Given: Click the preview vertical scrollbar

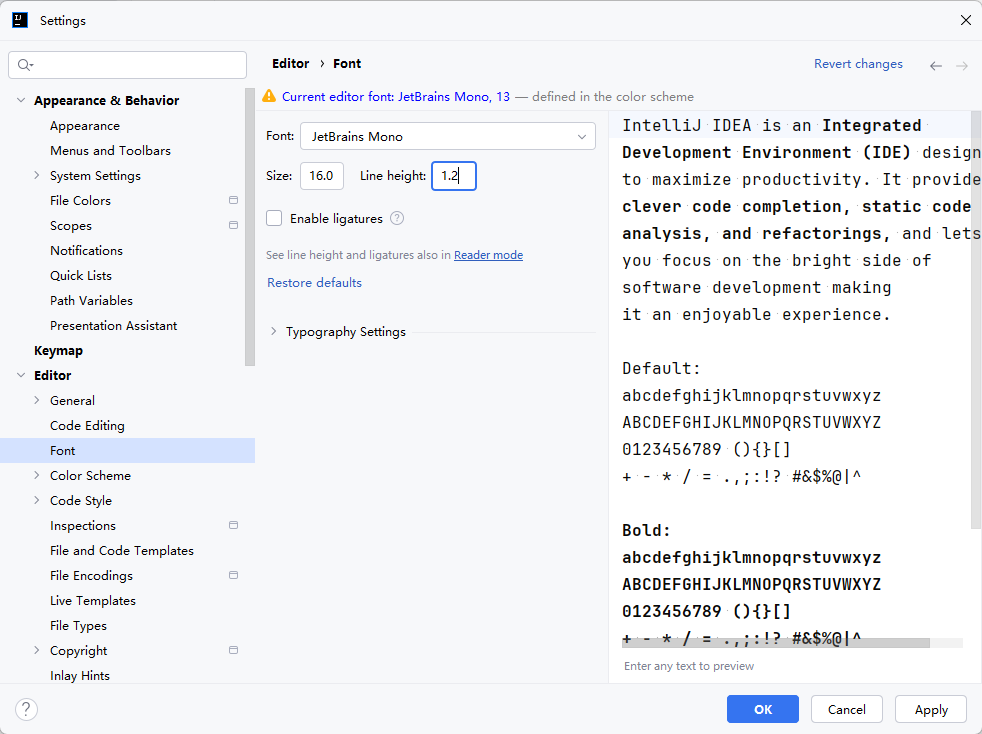Looking at the screenshot, I should [x=976, y=319].
